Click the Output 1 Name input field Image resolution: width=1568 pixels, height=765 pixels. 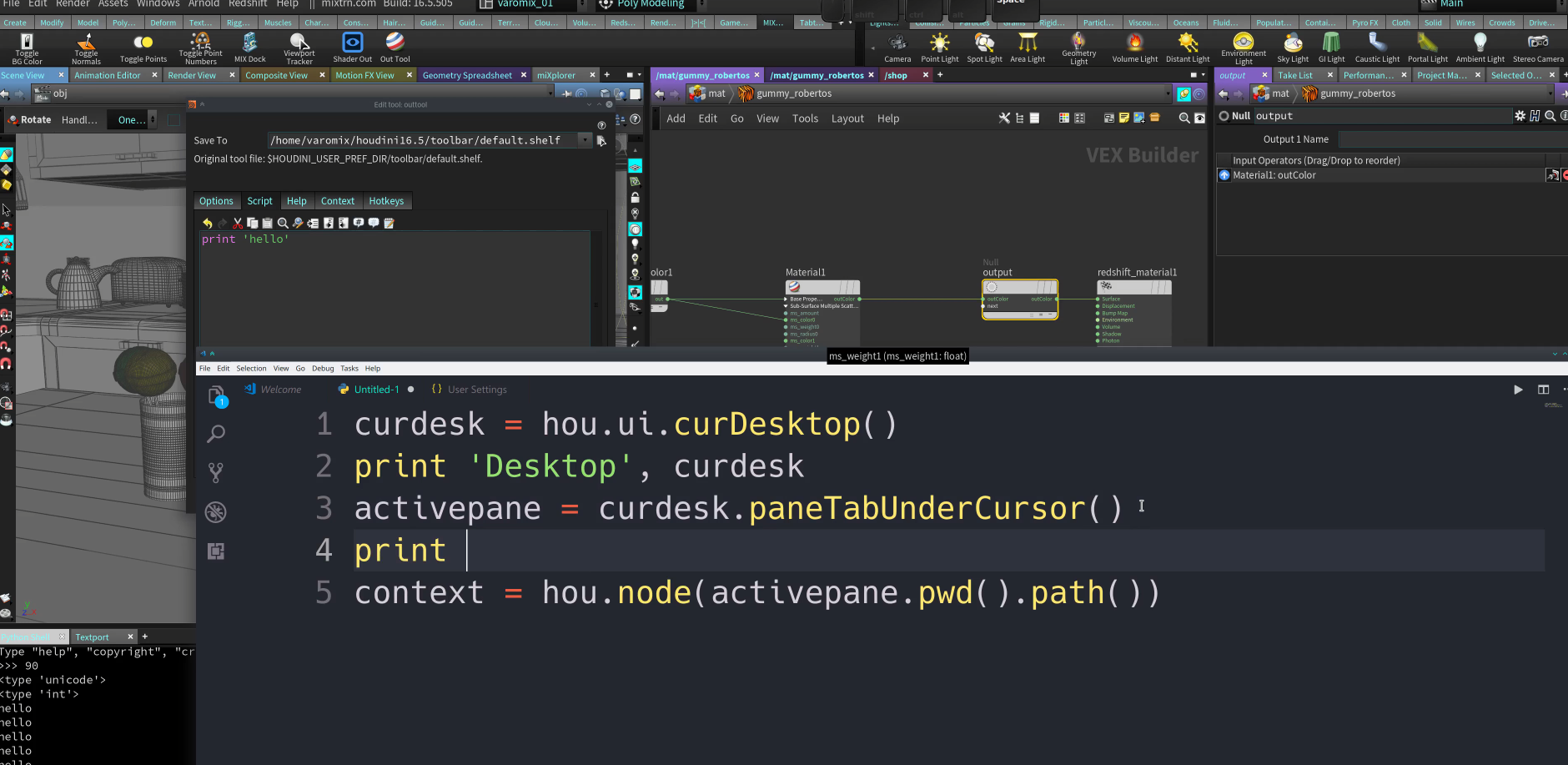[1451, 139]
